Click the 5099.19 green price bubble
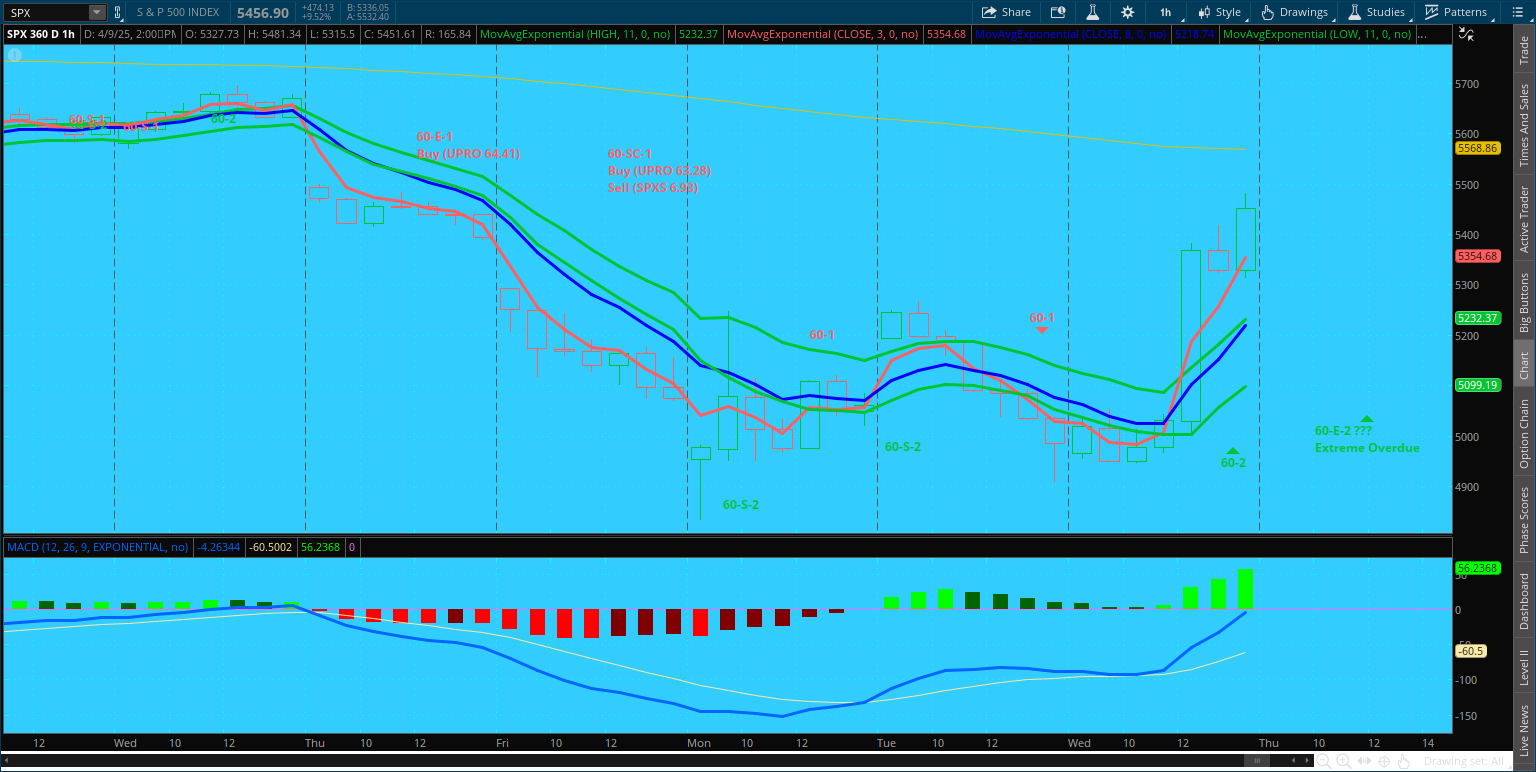The width and height of the screenshot is (1536, 772). click(1478, 385)
